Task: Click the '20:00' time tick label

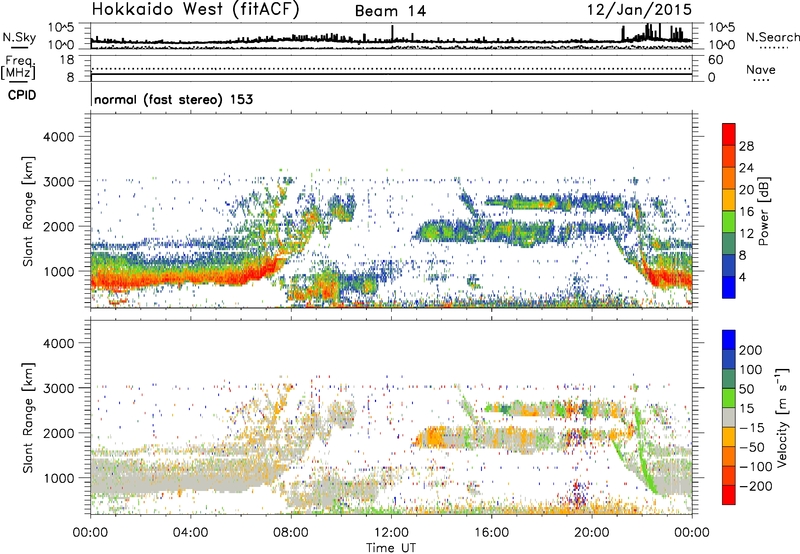Action: [x=592, y=533]
